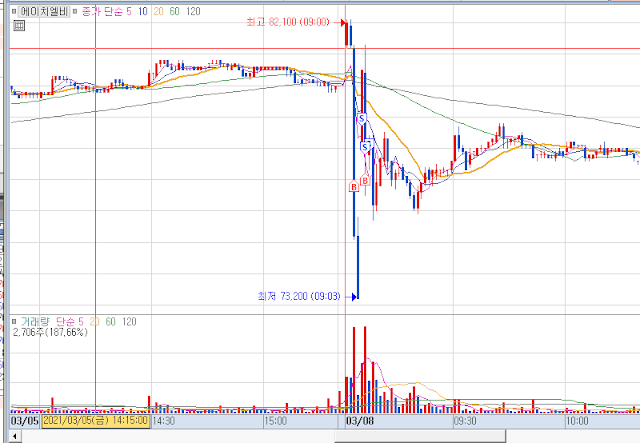This screenshot has height=443, width=640.
Task: Click the 03/08 date on the time axis
Action: 360,421
